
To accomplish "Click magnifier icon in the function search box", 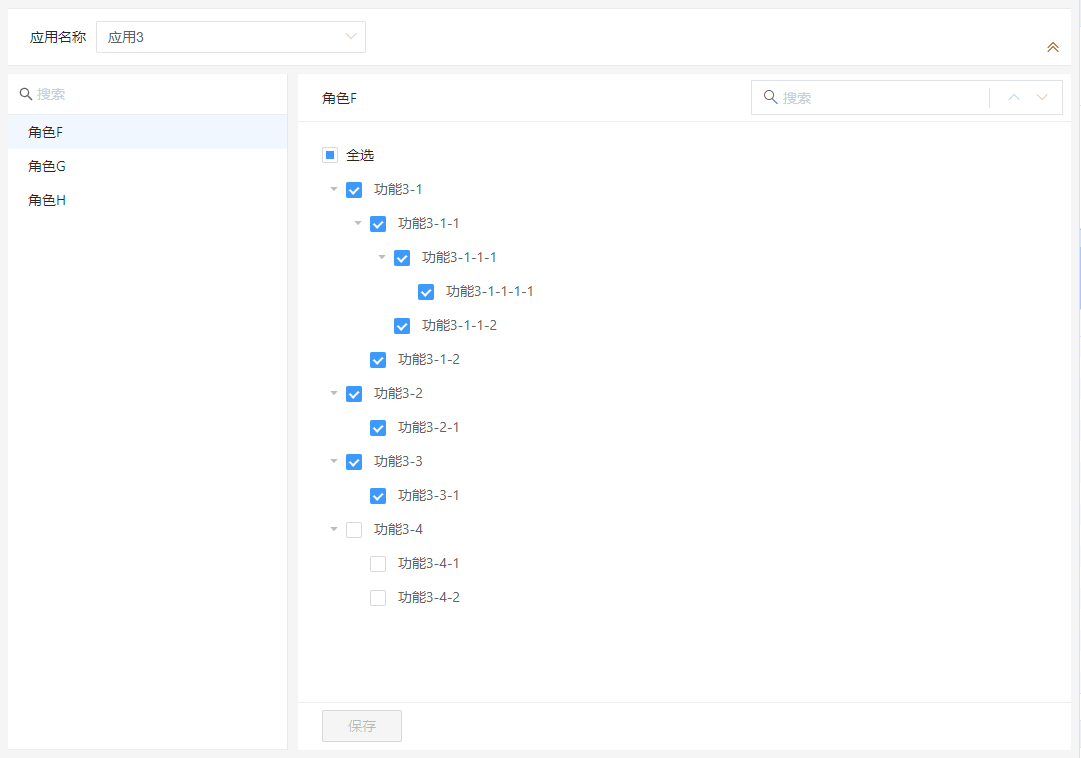I will coord(770,98).
